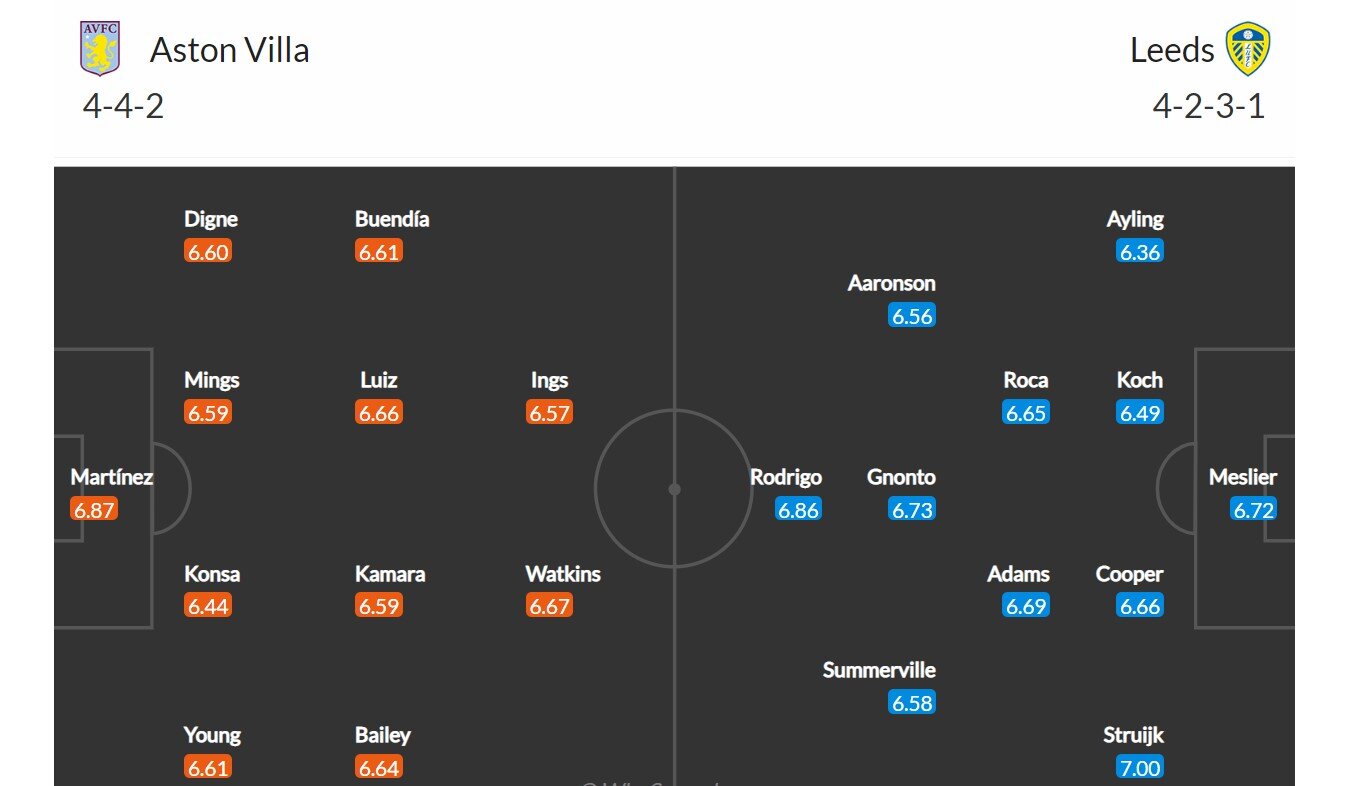Click Adams's 6.69 rating badge
The height and width of the screenshot is (786, 1350).
1026,606
